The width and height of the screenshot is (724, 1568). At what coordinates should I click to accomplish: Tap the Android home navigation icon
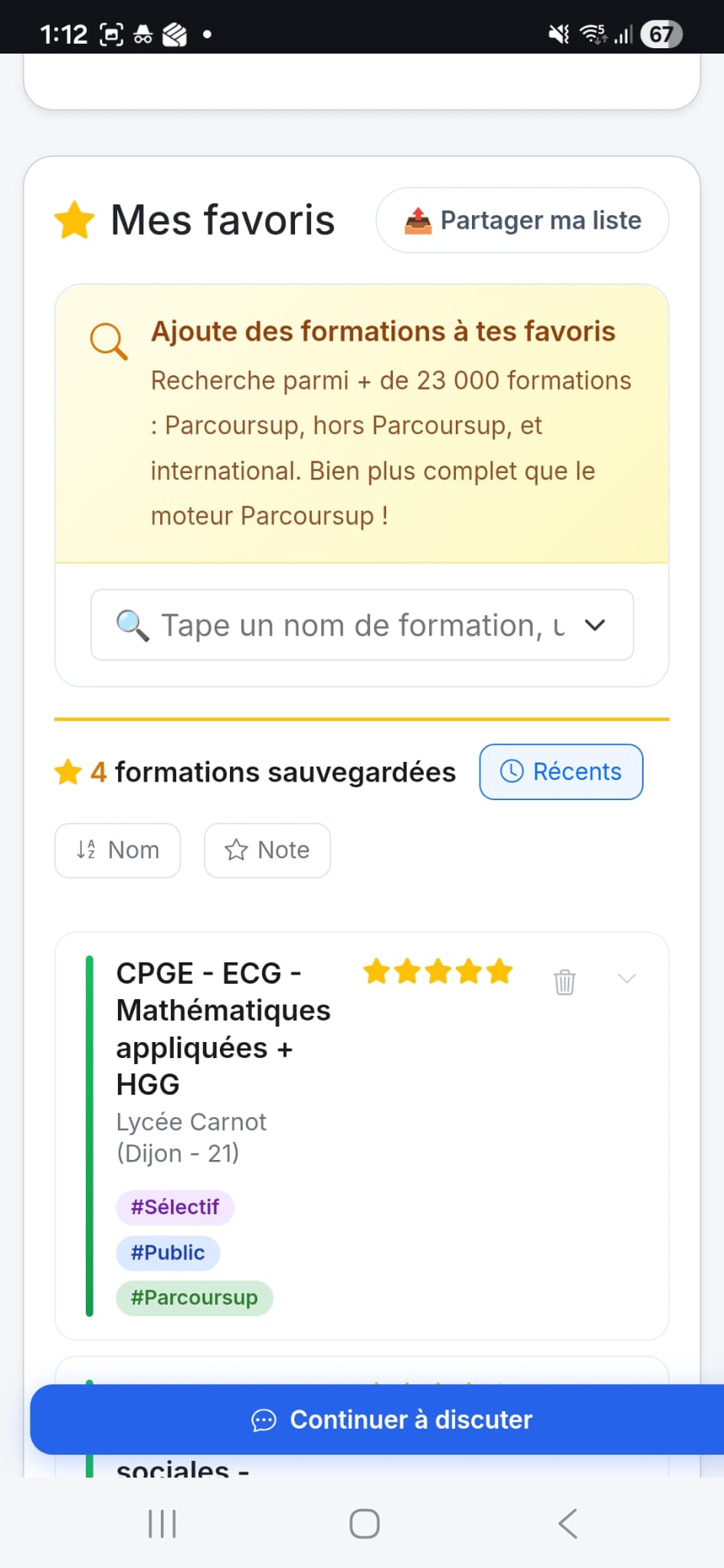(x=365, y=1524)
